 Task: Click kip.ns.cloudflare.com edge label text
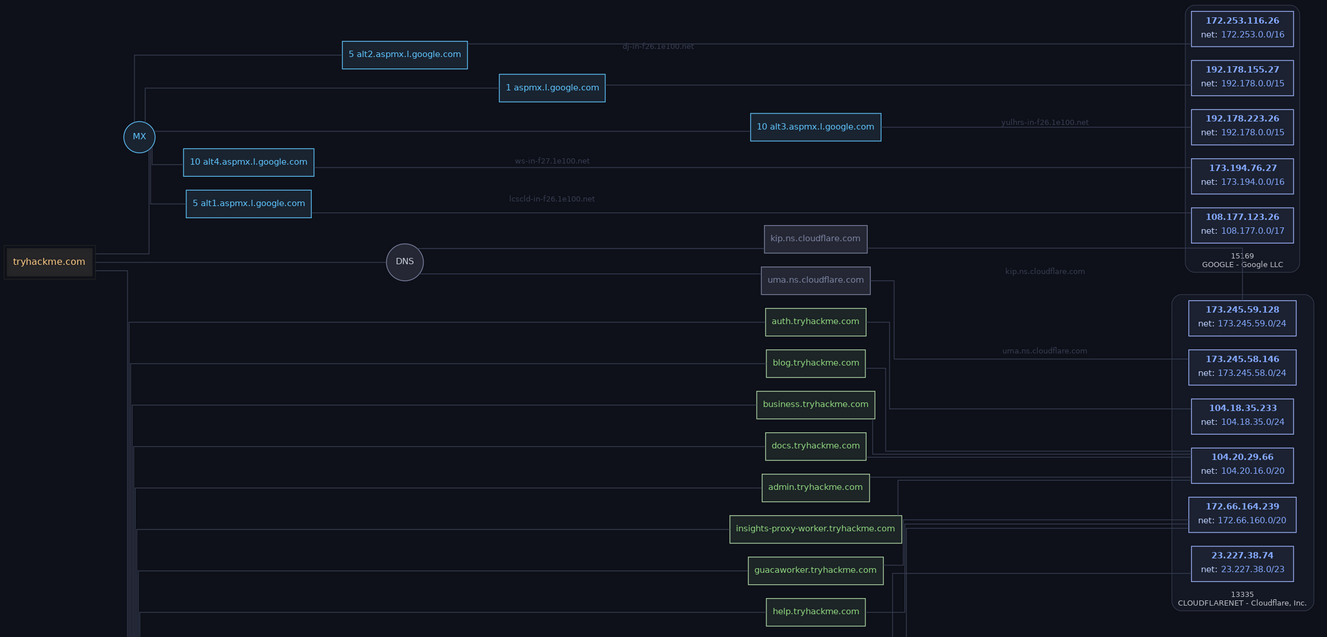click(x=1045, y=272)
